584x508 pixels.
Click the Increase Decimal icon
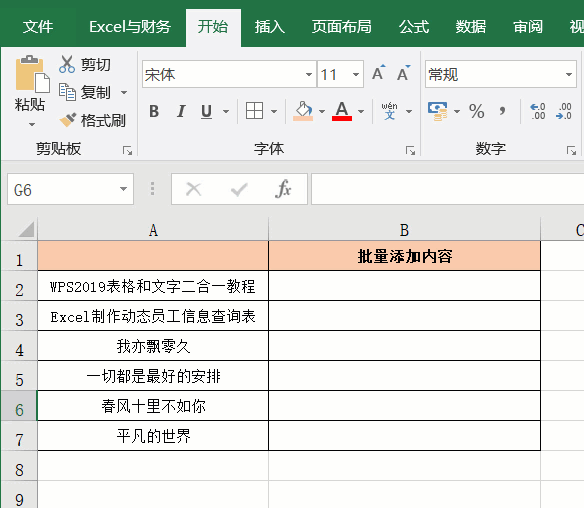pos(538,111)
